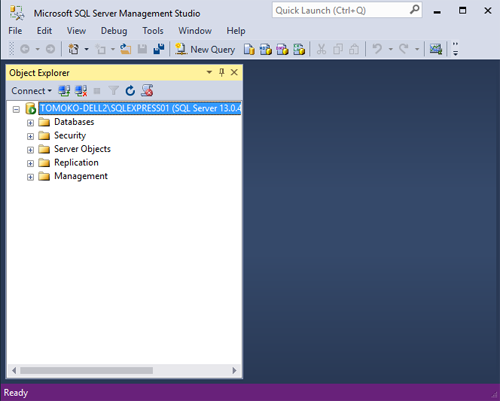The image size is (500, 401).
Task: Open Object Explorer window position dropdown
Action: 209,72
